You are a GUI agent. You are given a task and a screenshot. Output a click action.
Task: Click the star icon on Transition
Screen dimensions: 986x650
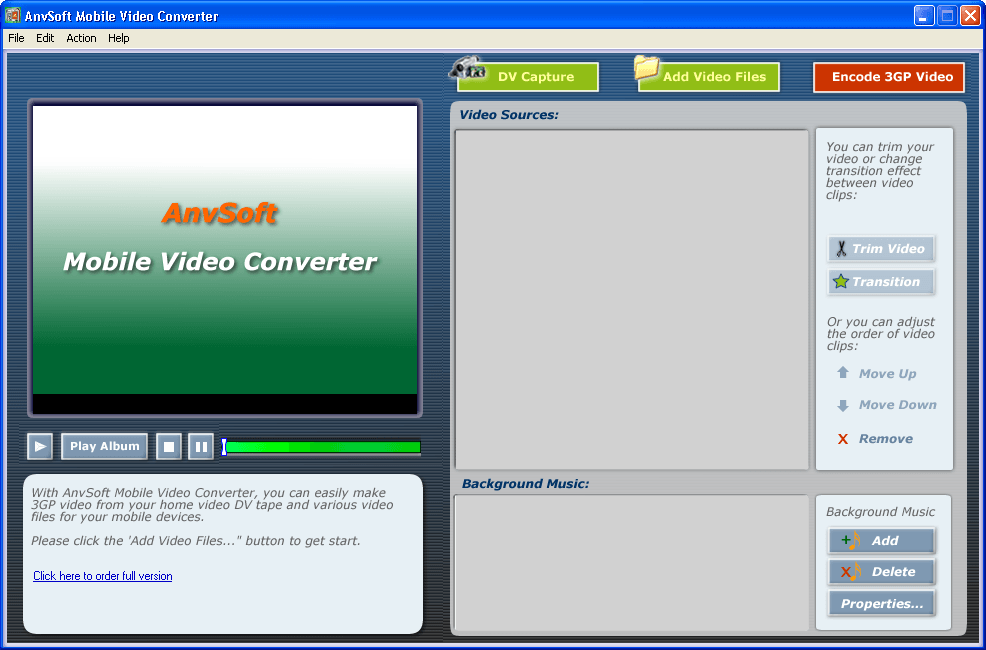[x=841, y=282]
